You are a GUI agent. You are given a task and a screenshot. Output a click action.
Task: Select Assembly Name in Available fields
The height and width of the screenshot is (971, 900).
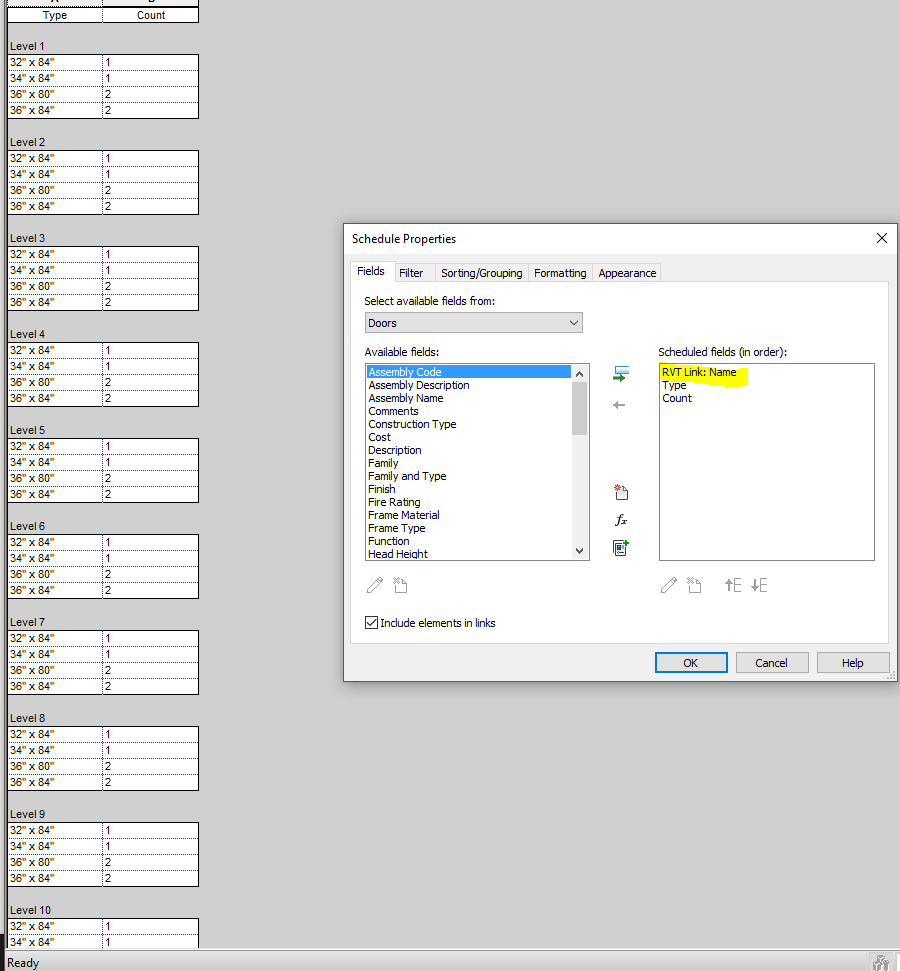coord(469,398)
